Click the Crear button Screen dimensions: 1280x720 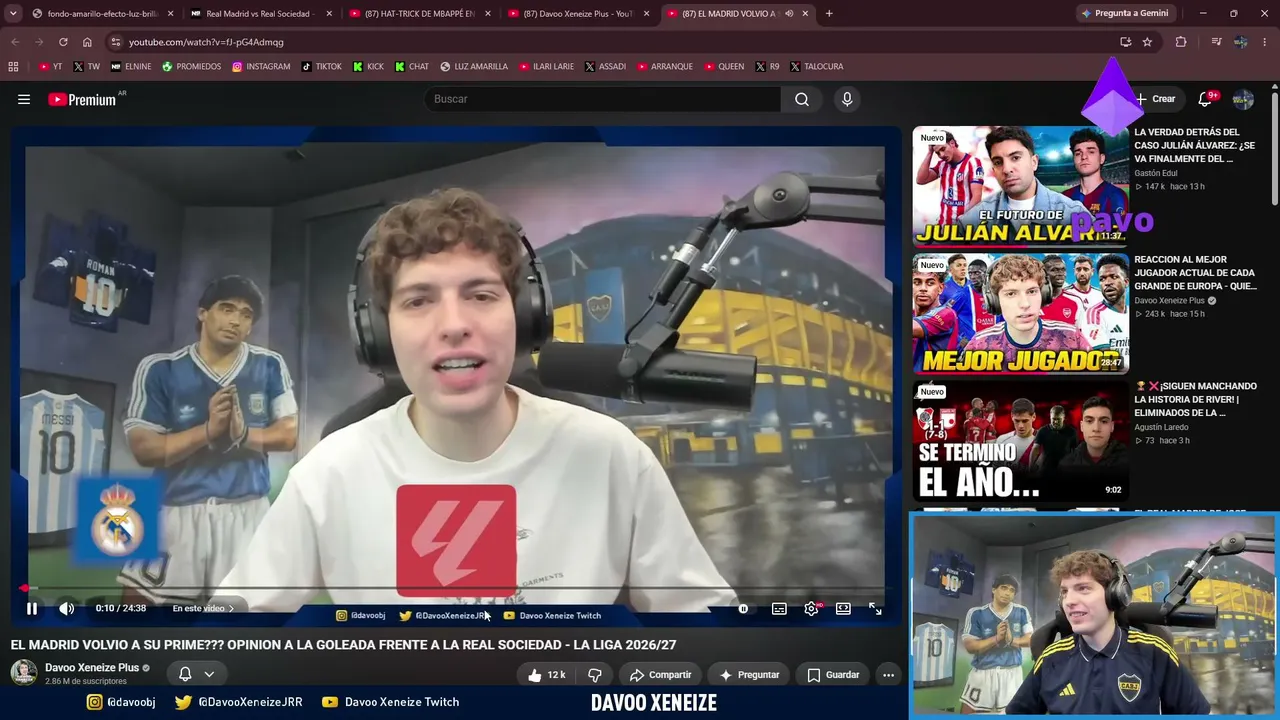coord(1155,99)
